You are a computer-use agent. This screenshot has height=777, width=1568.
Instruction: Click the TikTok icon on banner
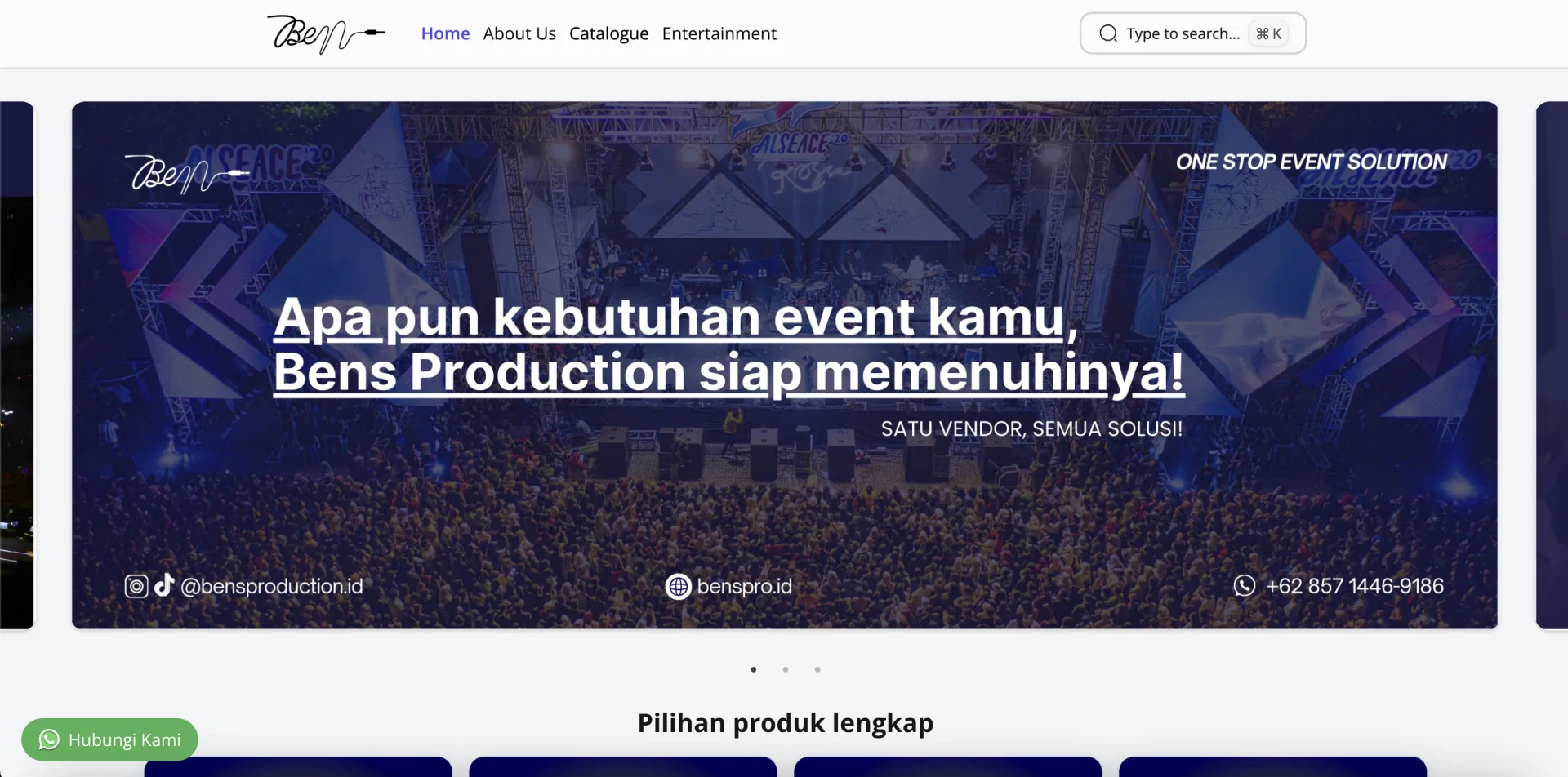[x=164, y=585]
